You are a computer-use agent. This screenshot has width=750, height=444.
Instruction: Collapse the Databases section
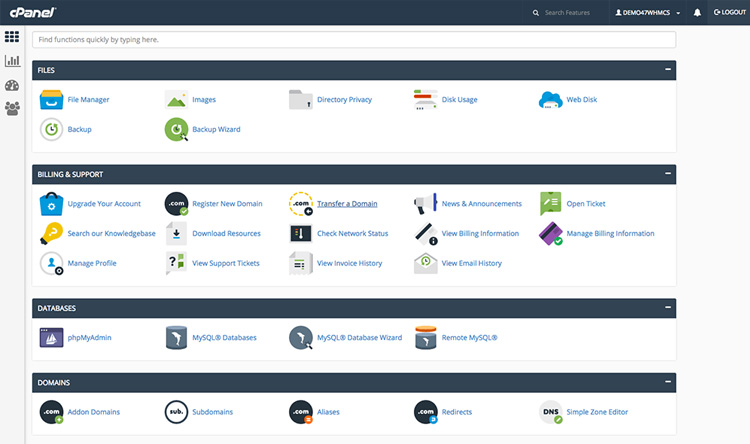[667, 308]
